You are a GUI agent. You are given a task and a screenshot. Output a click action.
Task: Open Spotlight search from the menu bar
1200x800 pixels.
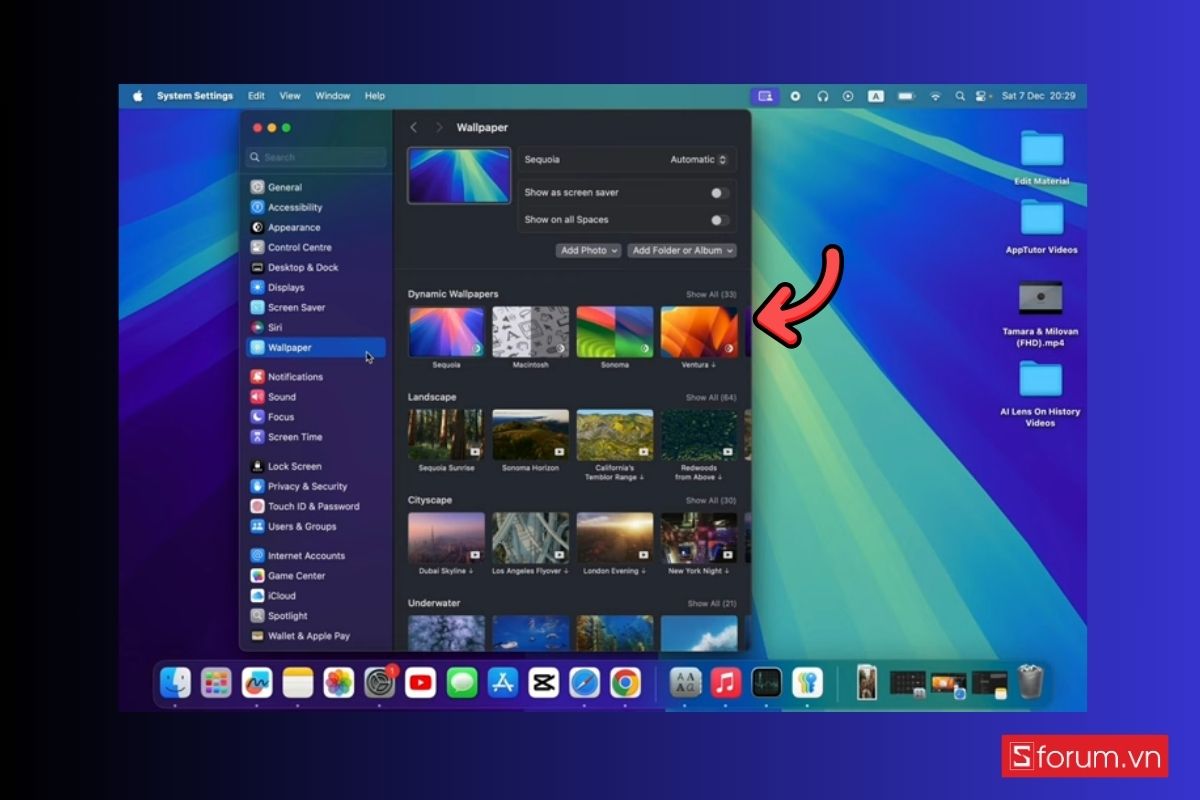tap(960, 96)
